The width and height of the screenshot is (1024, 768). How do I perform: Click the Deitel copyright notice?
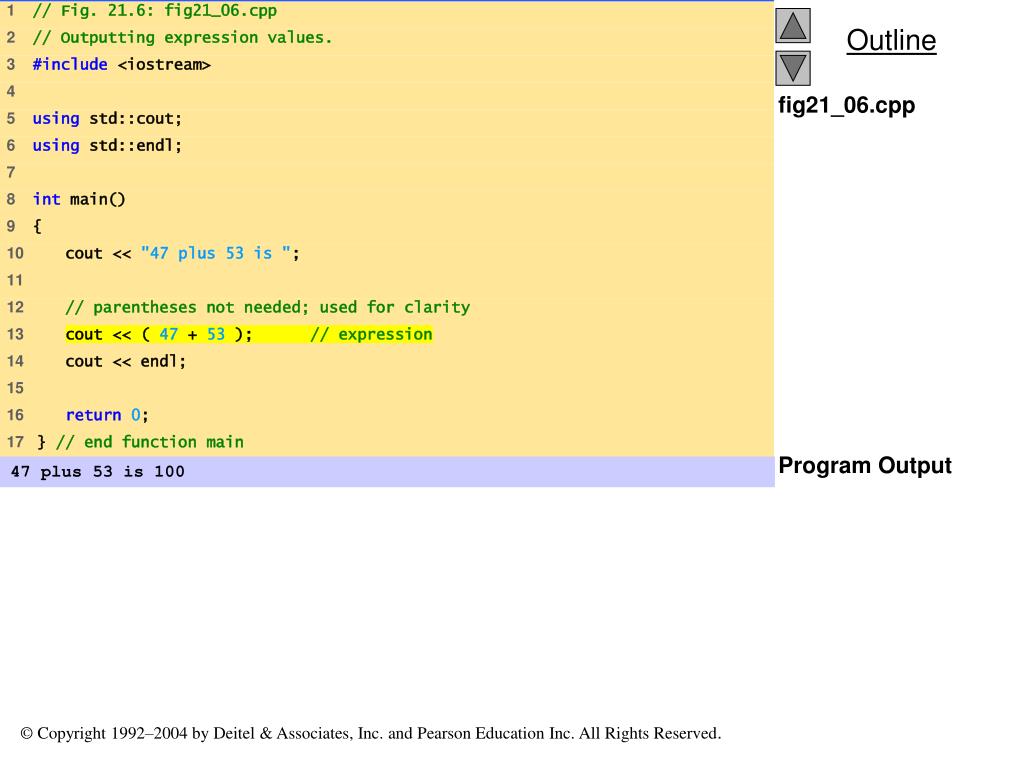[371, 733]
